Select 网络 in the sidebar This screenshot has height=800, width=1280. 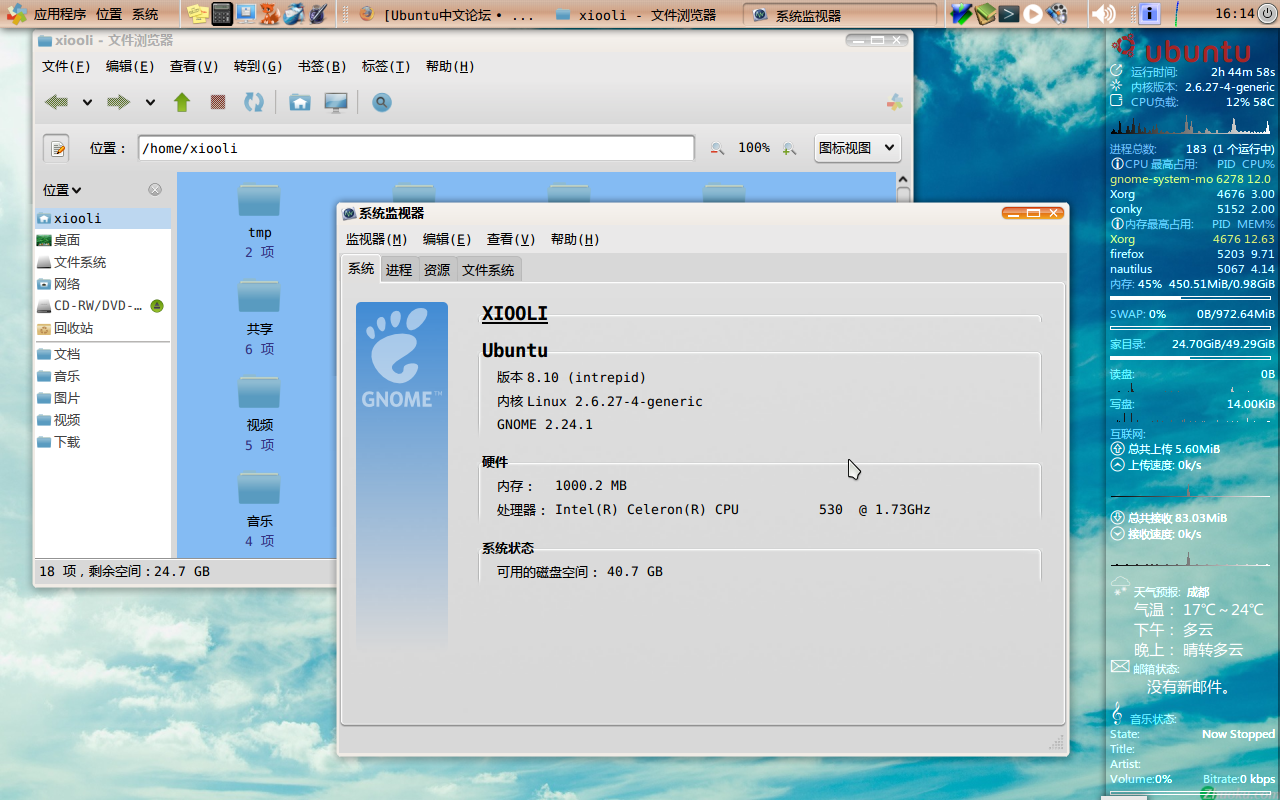click(102, 284)
